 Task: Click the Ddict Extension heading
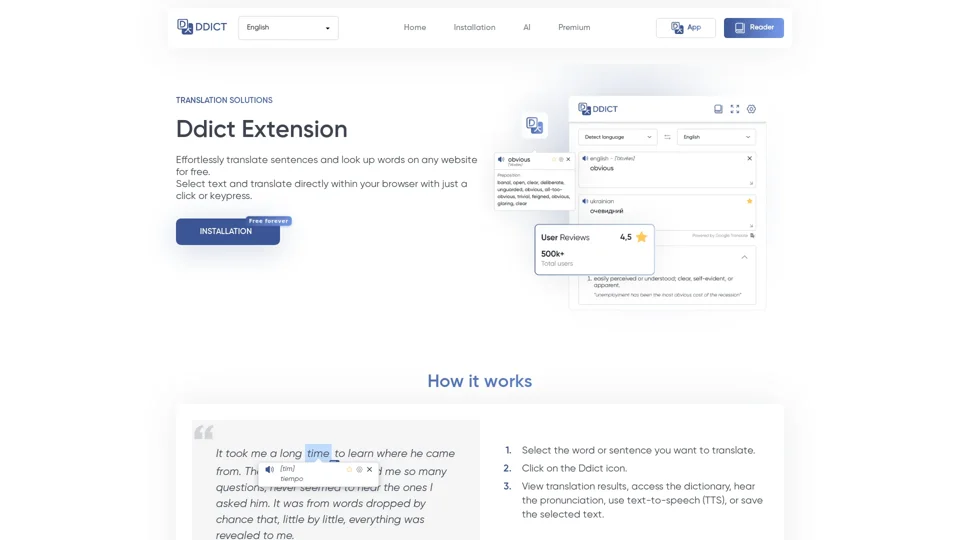tap(261, 129)
